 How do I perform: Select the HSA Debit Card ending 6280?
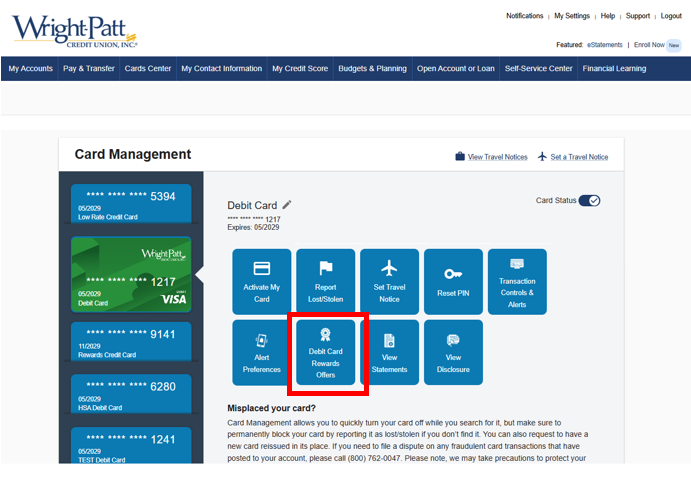131,394
